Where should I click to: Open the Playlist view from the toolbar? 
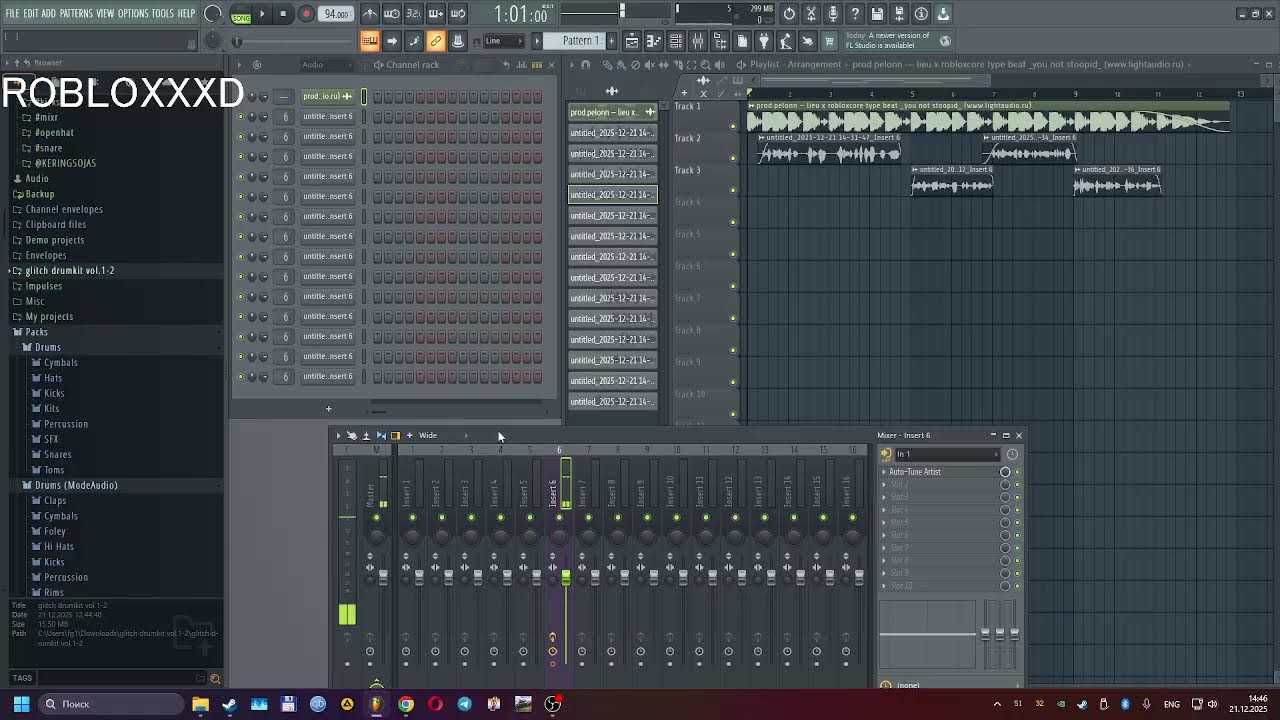coord(632,41)
